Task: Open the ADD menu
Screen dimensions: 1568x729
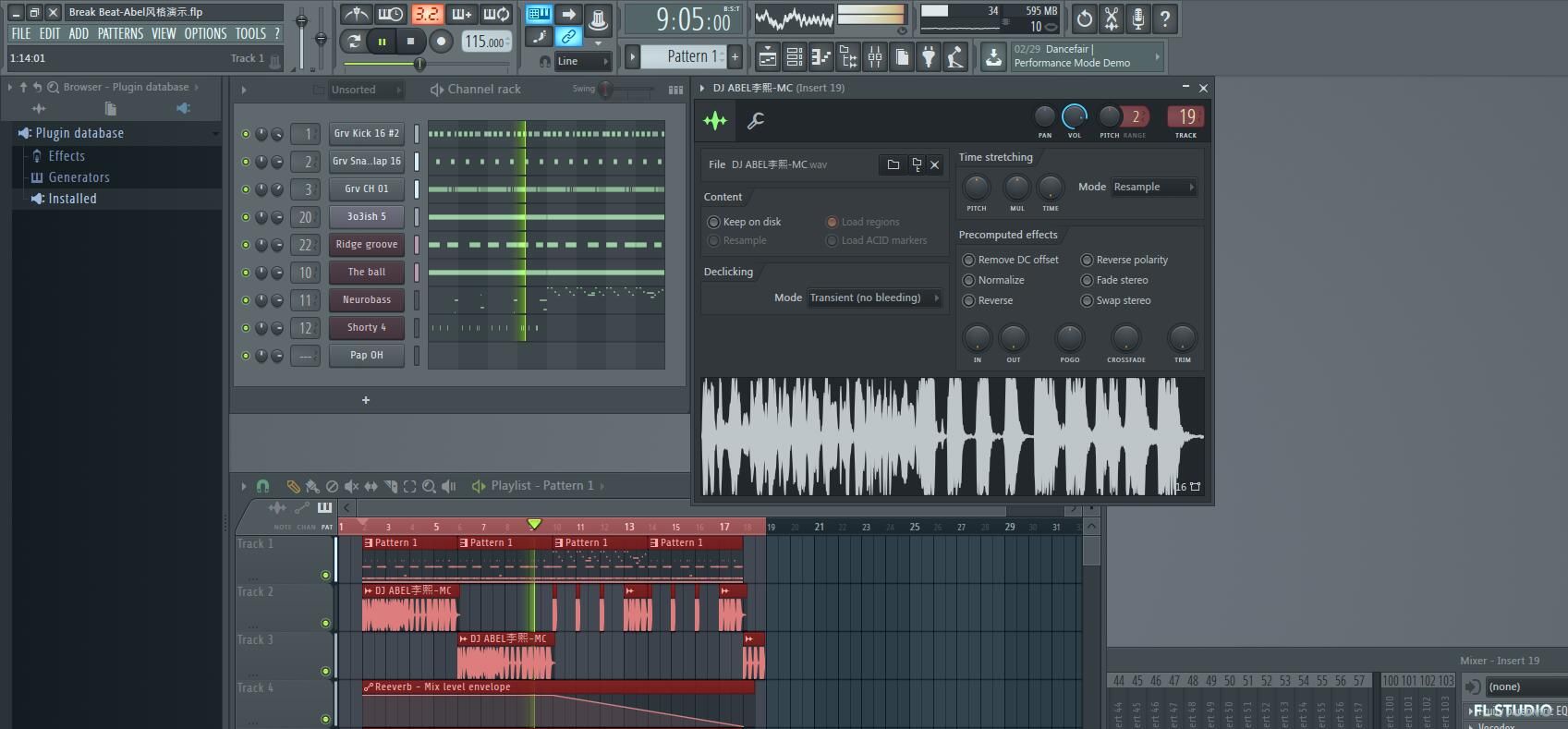Action: (79, 33)
